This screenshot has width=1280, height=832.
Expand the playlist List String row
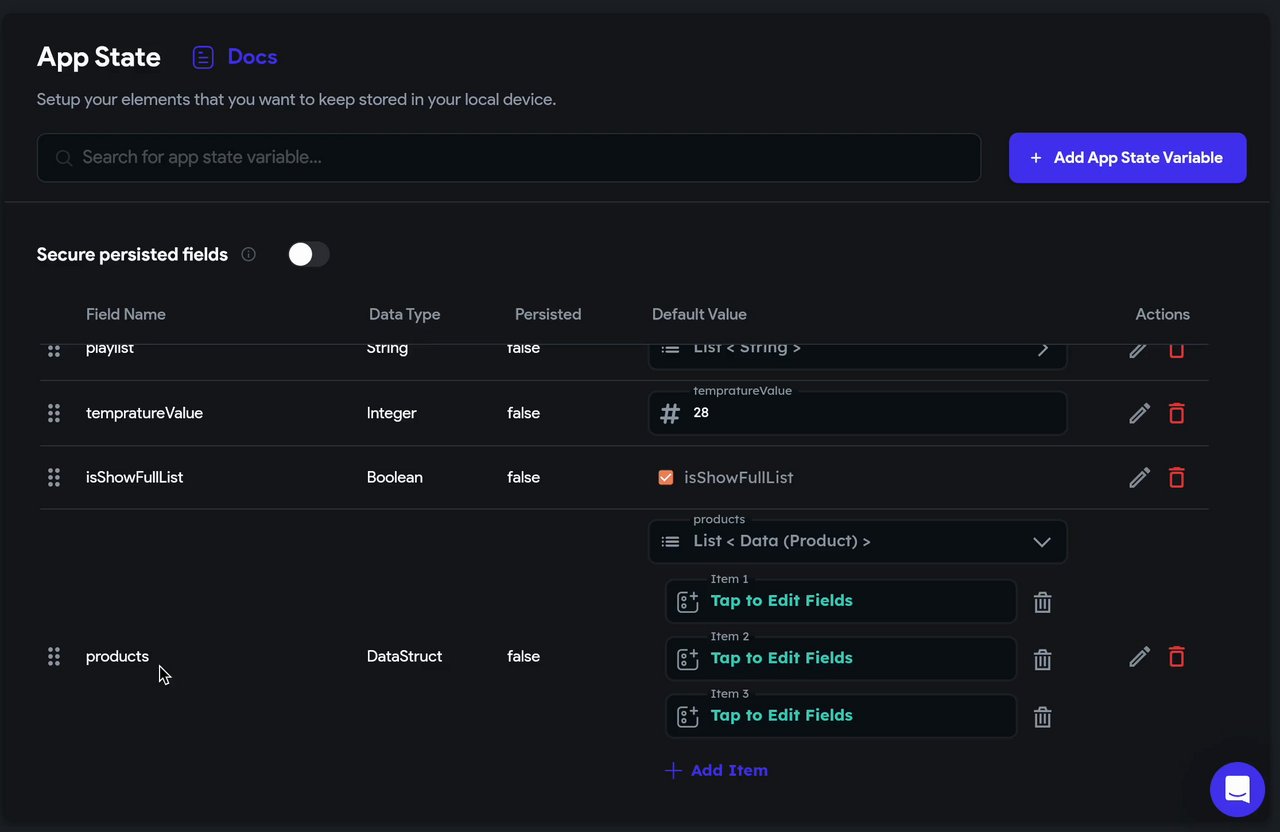(1042, 350)
